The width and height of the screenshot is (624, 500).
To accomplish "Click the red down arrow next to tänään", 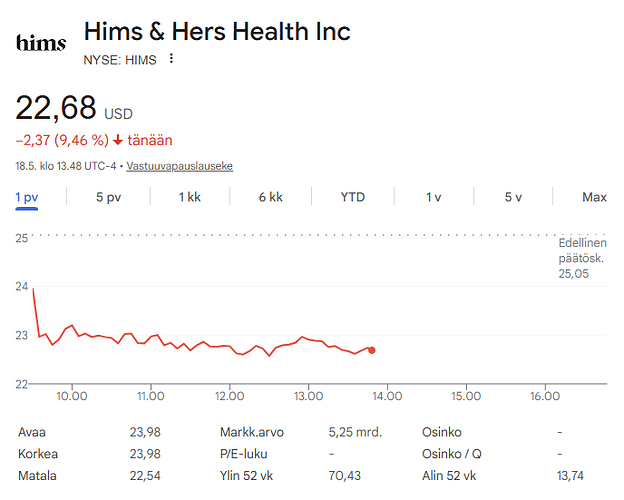I will click(118, 140).
